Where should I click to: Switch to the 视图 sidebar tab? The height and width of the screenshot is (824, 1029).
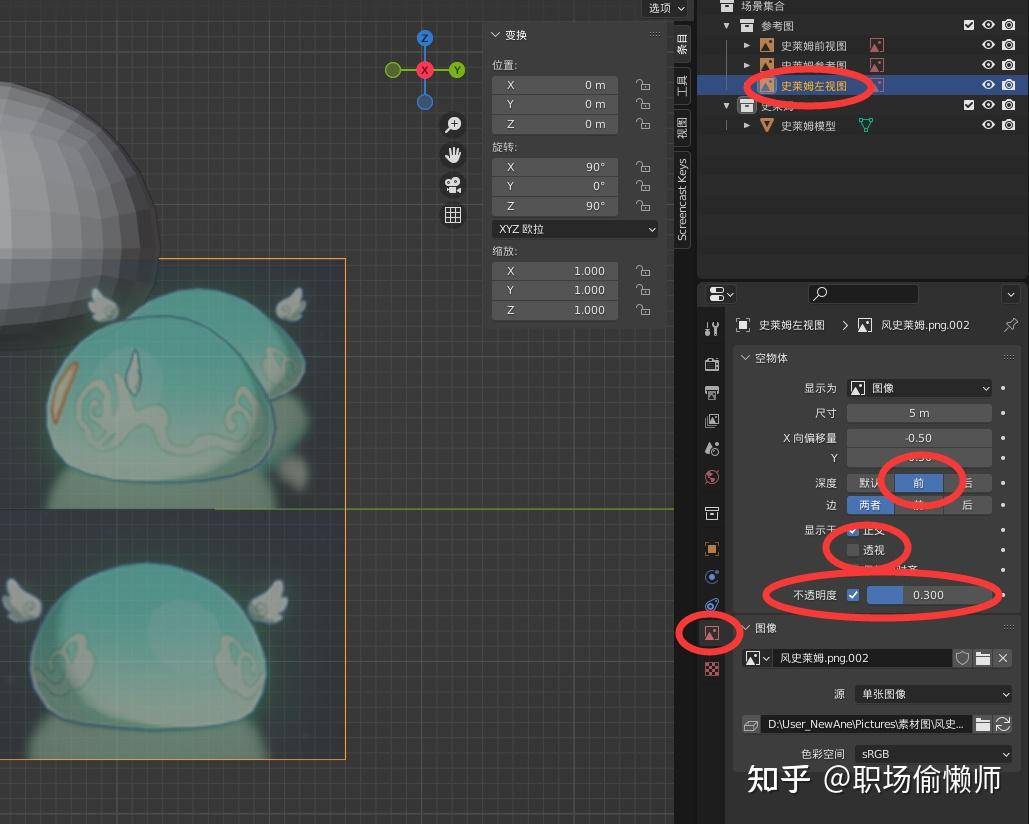coord(682,127)
